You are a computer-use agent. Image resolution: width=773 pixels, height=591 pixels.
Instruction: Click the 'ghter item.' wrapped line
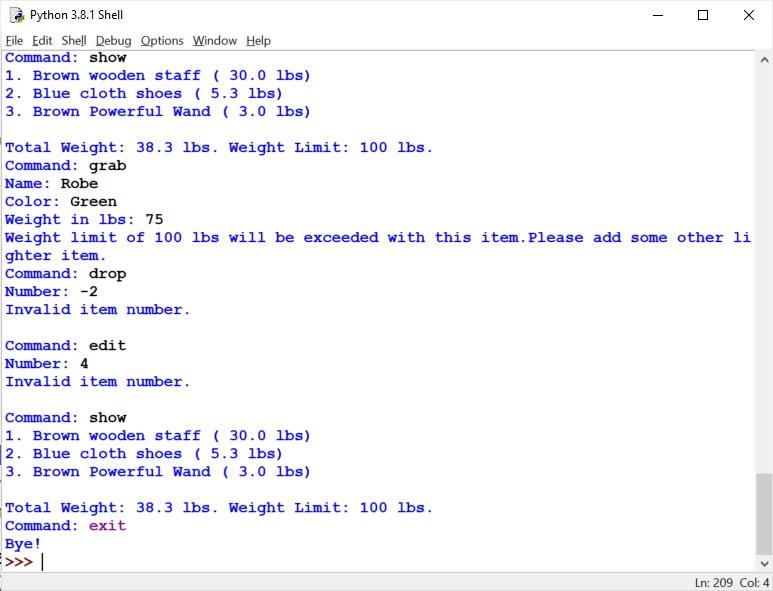coord(56,256)
